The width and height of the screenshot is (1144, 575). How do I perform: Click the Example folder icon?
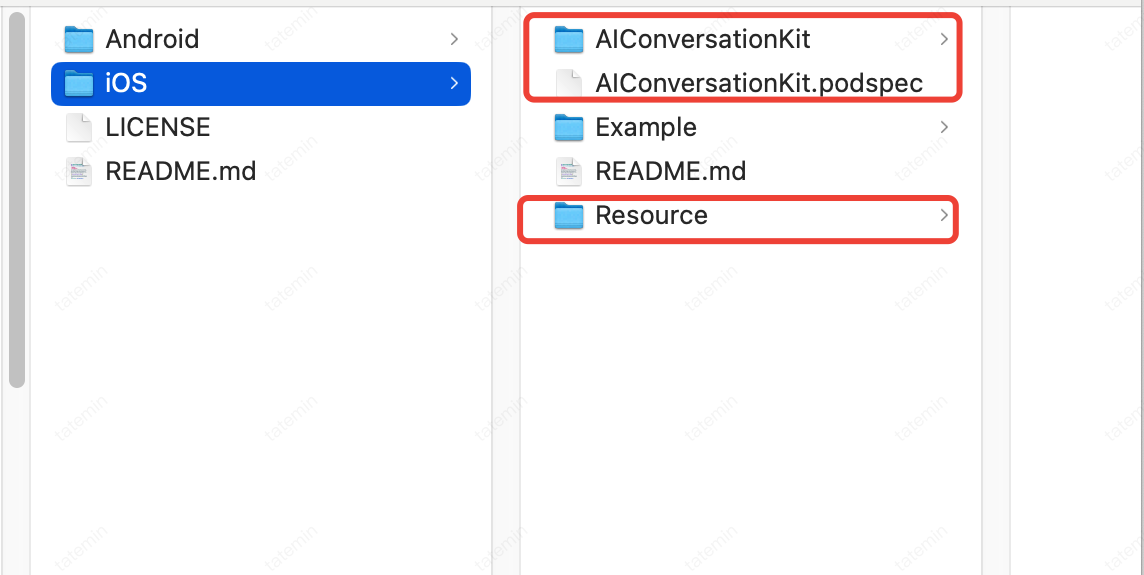(x=569, y=127)
